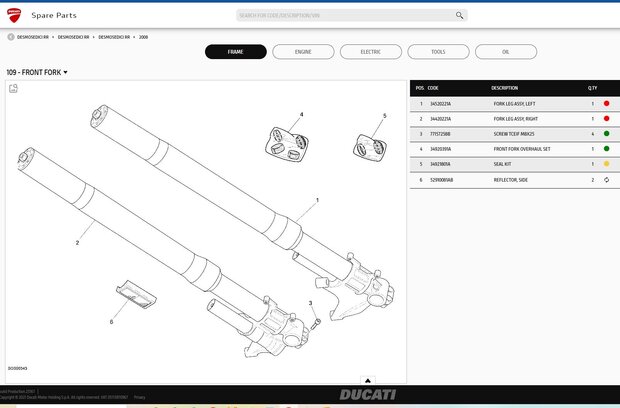Click the DUCATI wordmark in the footer
The image size is (620, 408).
click(367, 395)
